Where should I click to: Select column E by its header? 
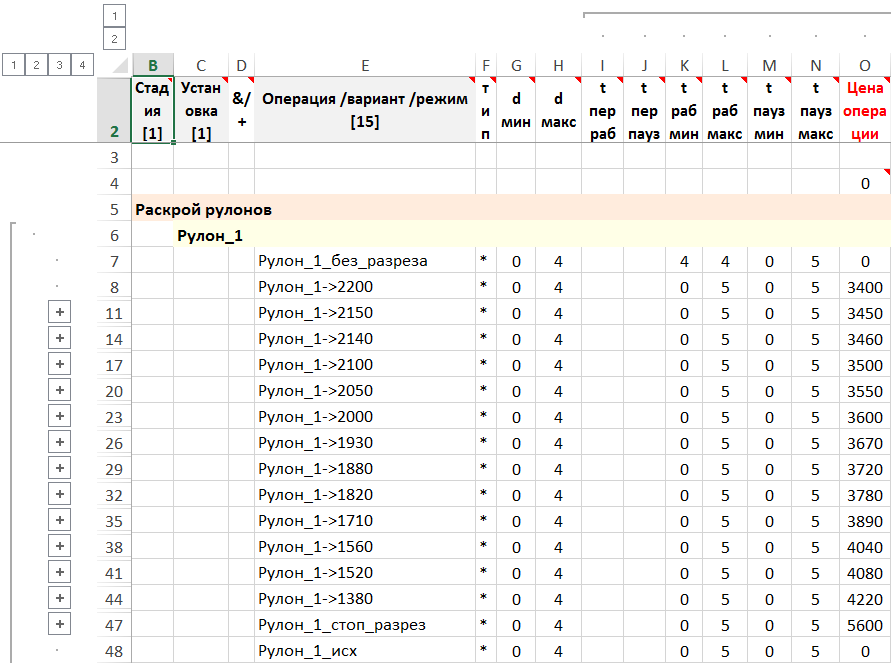pyautogui.click(x=365, y=66)
